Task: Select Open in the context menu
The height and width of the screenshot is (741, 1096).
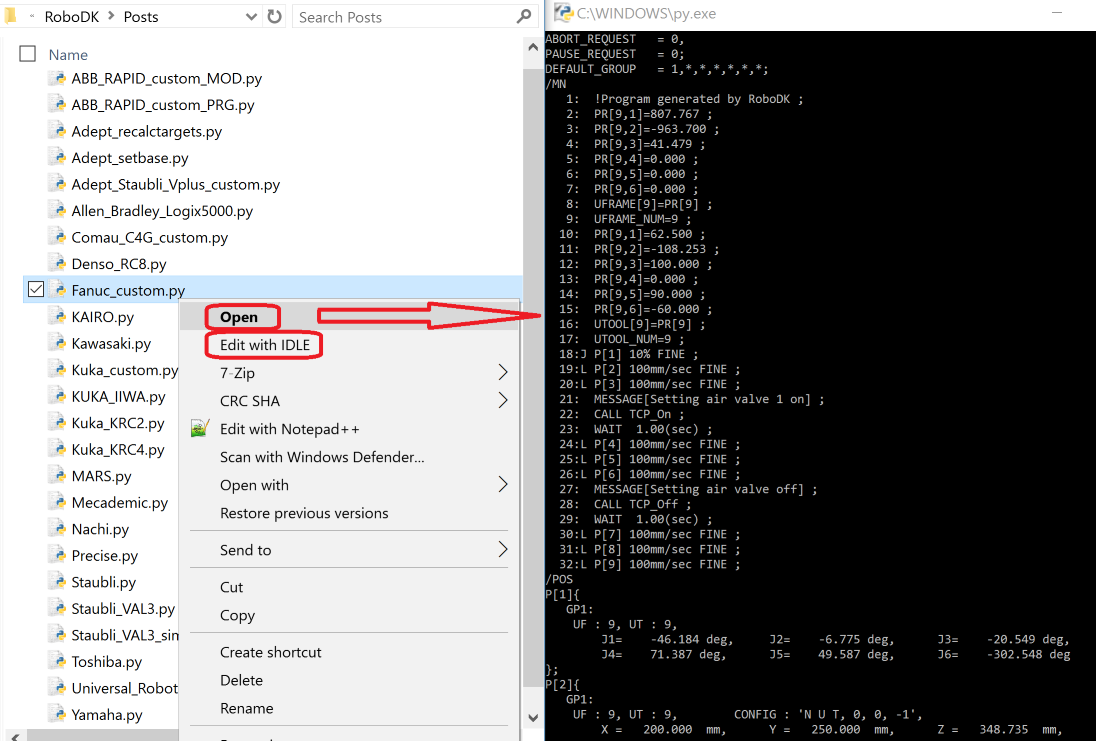Action: pyautogui.click(x=239, y=317)
